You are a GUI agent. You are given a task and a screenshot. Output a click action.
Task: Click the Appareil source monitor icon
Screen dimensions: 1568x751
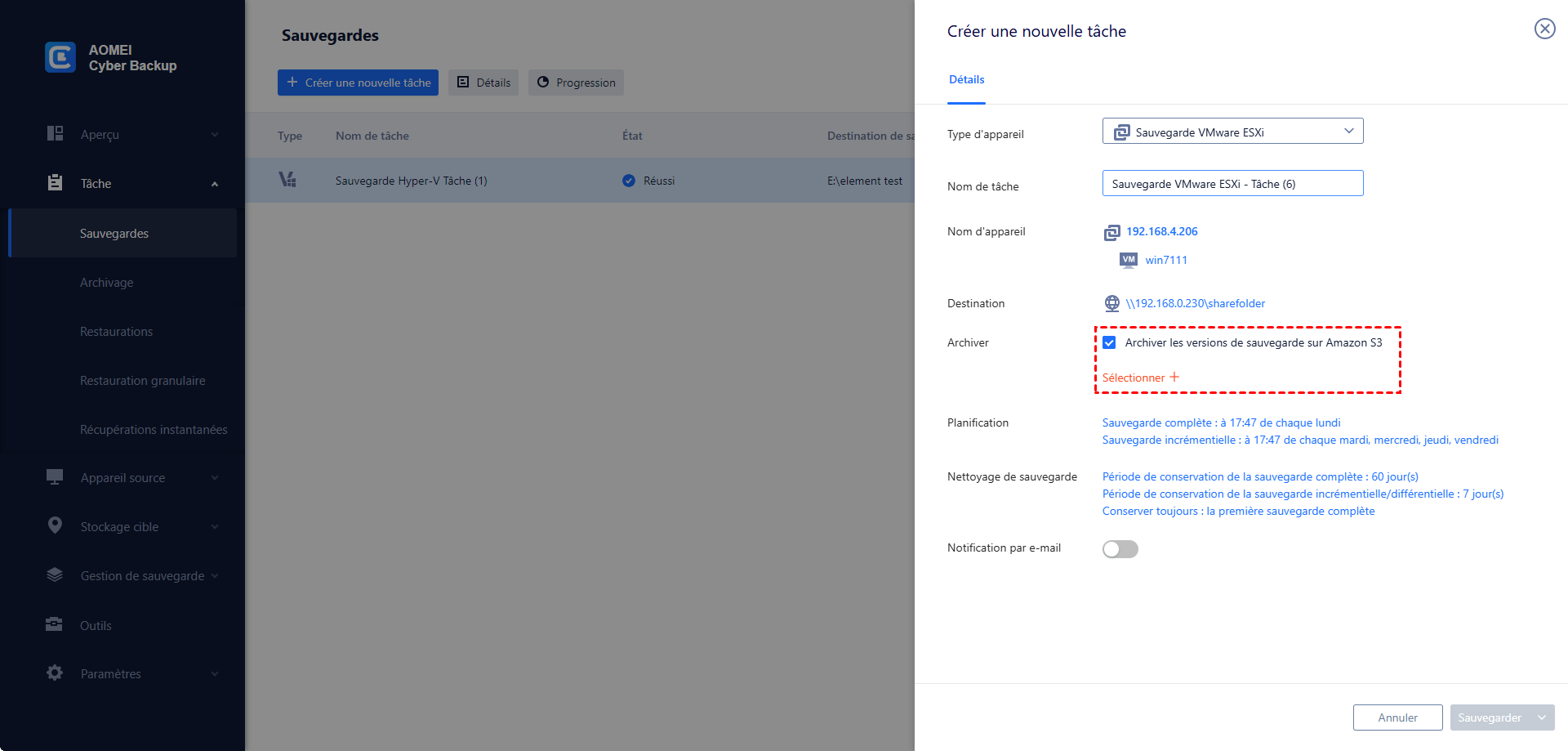coord(55,477)
